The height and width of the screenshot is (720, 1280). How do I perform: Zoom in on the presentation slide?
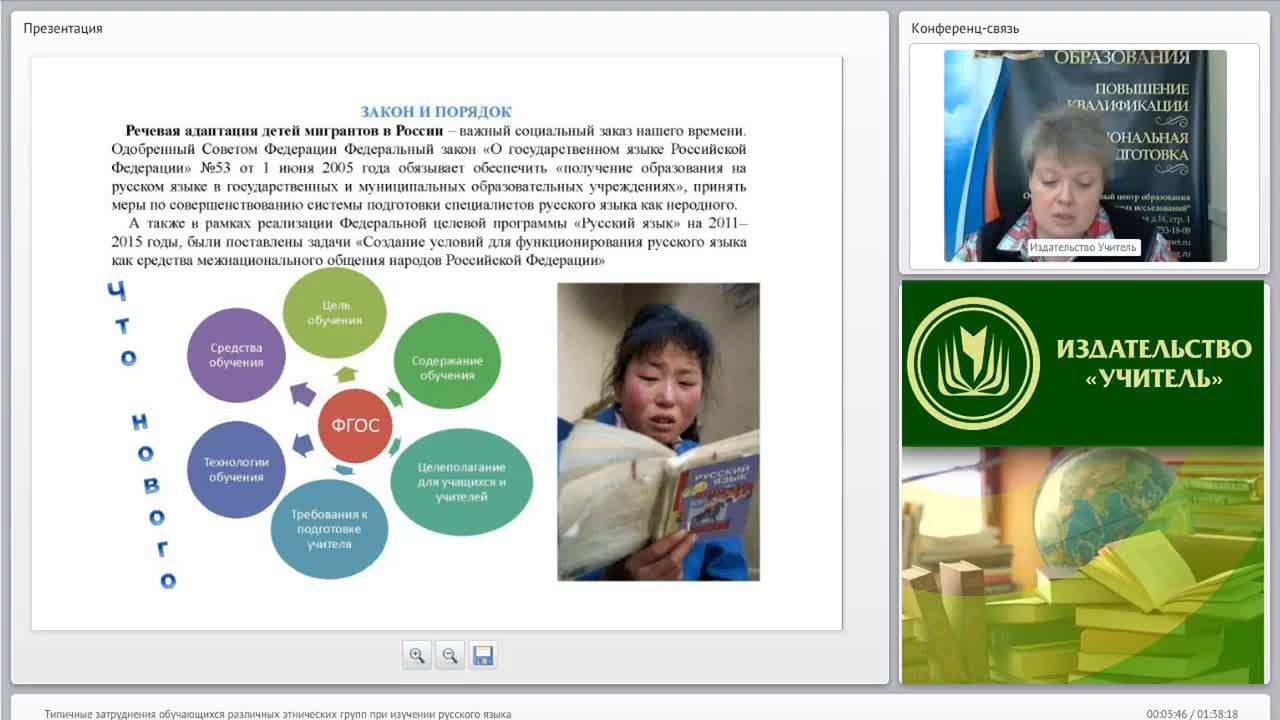pos(417,655)
